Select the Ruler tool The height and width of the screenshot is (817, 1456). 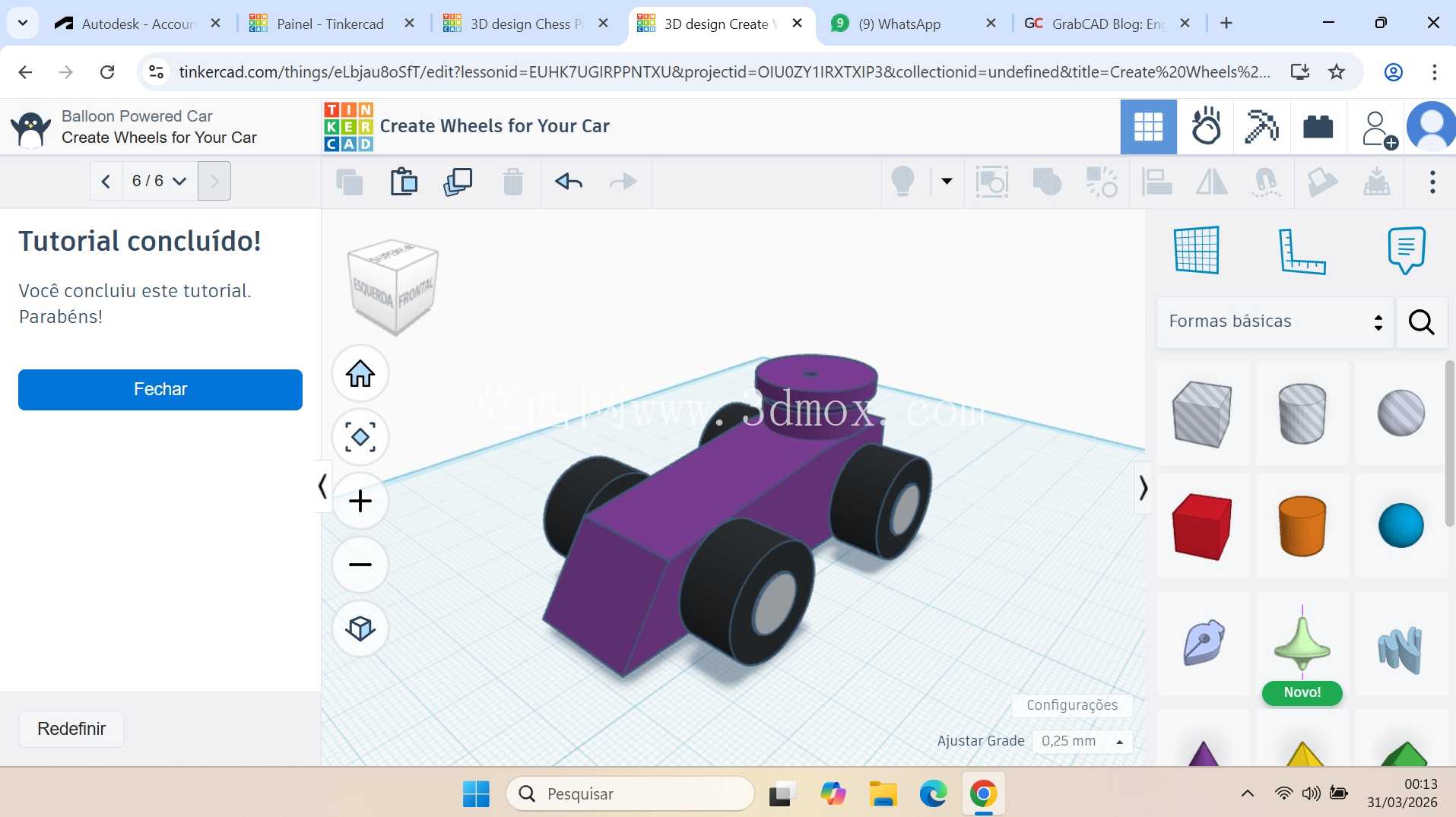click(1302, 251)
